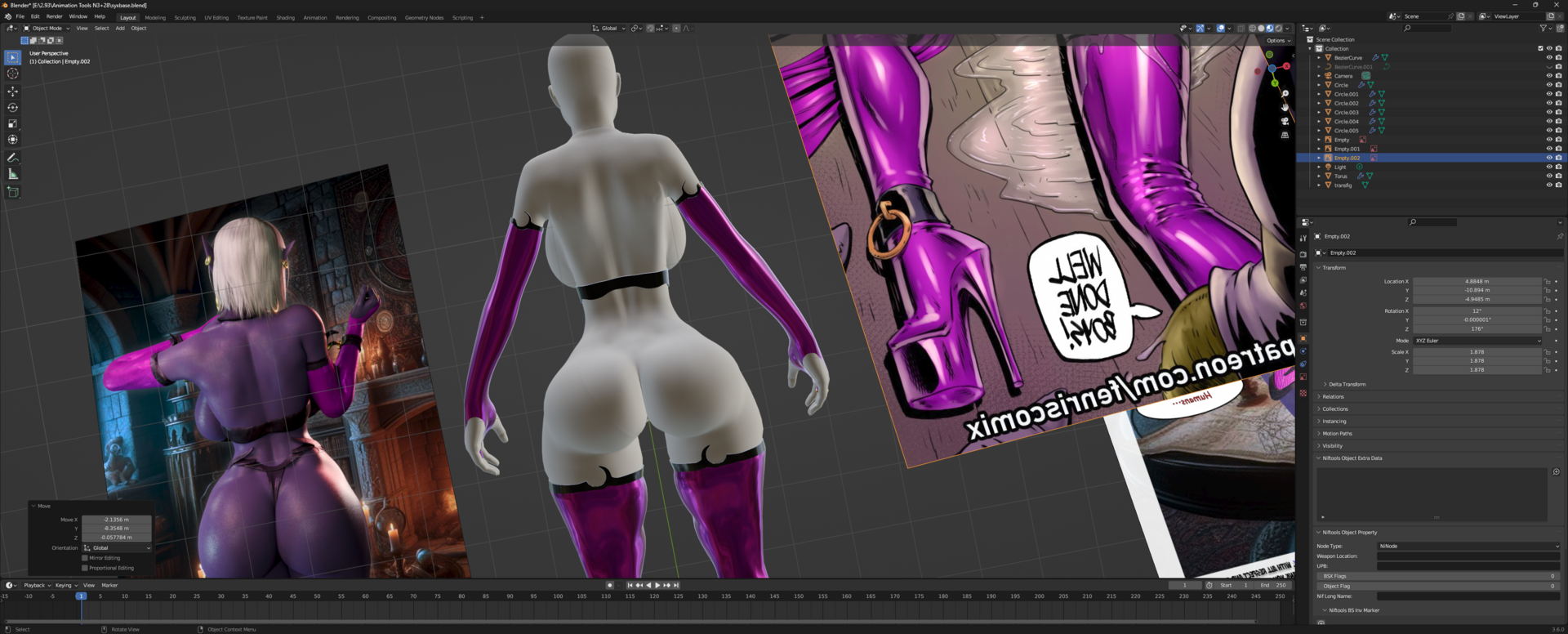Open the View Layer properties tab
Image resolution: width=1568 pixels, height=634 pixels.
click(x=1303, y=280)
